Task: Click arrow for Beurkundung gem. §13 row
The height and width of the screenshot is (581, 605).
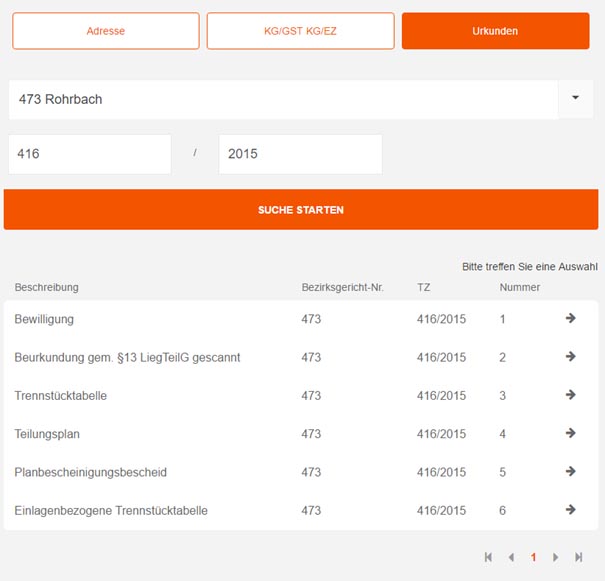Action: coord(570,357)
